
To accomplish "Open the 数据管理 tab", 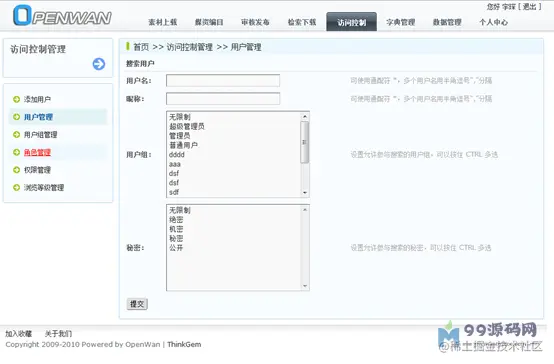I will coord(447,22).
